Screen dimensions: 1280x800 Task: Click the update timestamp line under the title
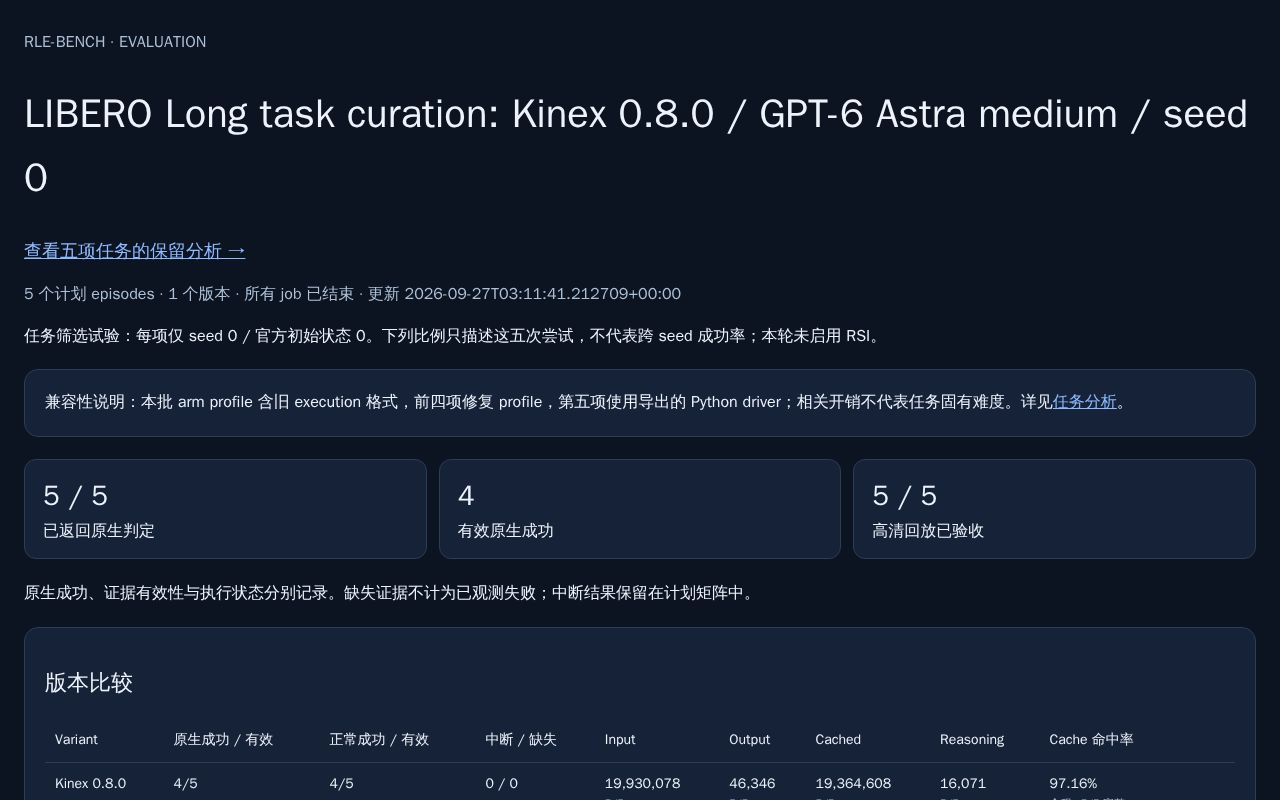point(352,294)
